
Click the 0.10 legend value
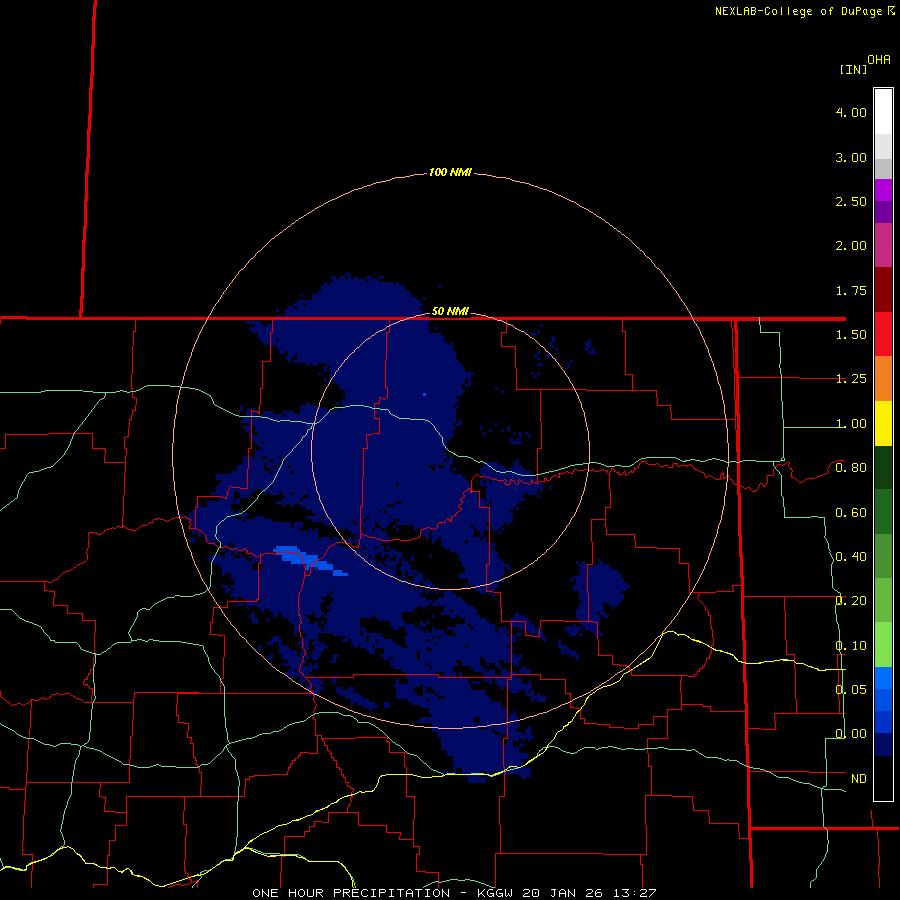point(851,646)
